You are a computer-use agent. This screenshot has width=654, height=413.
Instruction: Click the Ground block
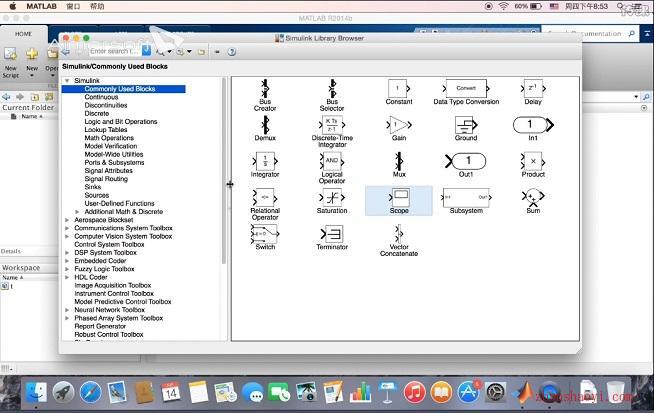pos(466,128)
